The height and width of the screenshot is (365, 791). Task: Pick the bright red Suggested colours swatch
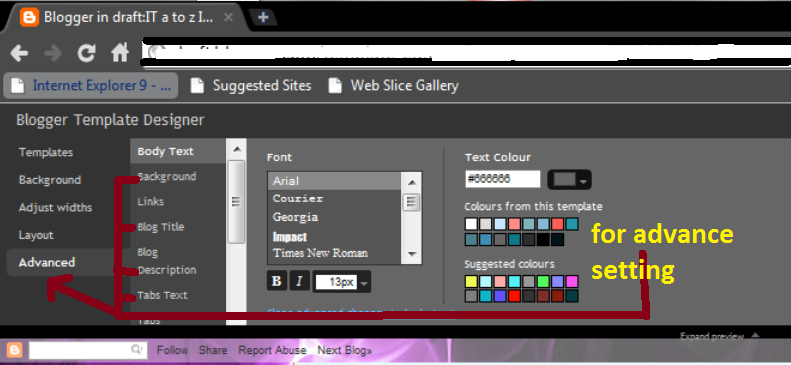pyautogui.click(x=515, y=296)
